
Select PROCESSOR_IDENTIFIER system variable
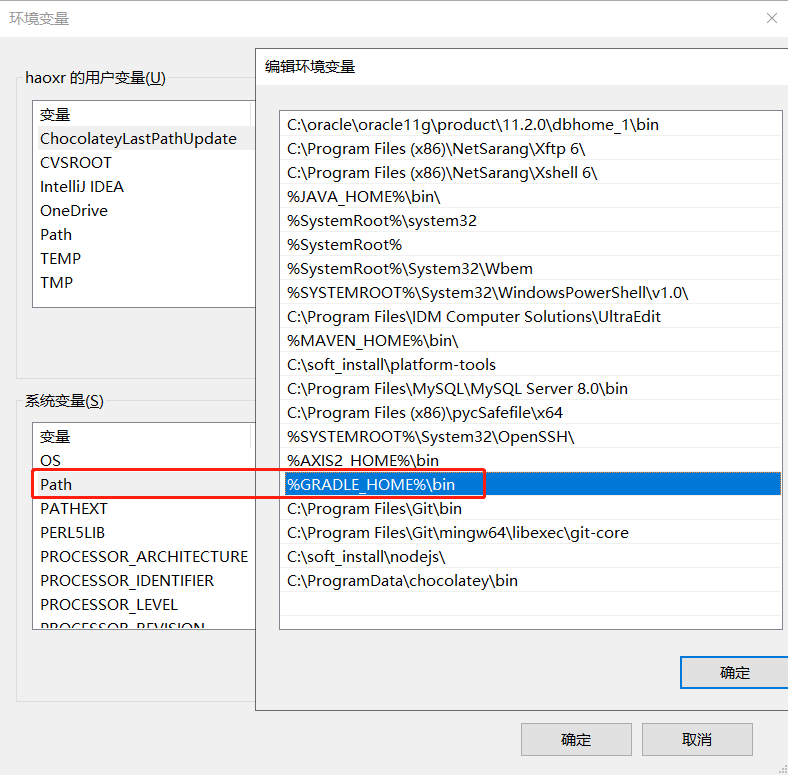pyautogui.click(x=144, y=580)
